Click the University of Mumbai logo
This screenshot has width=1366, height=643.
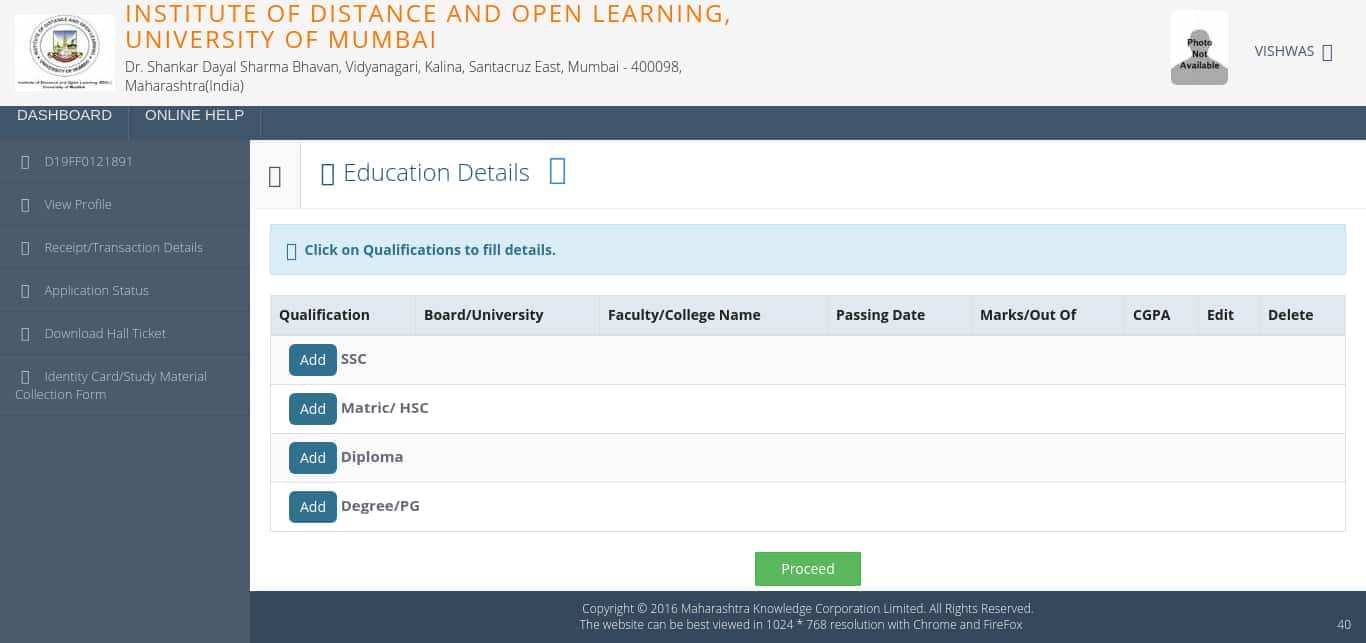click(64, 52)
